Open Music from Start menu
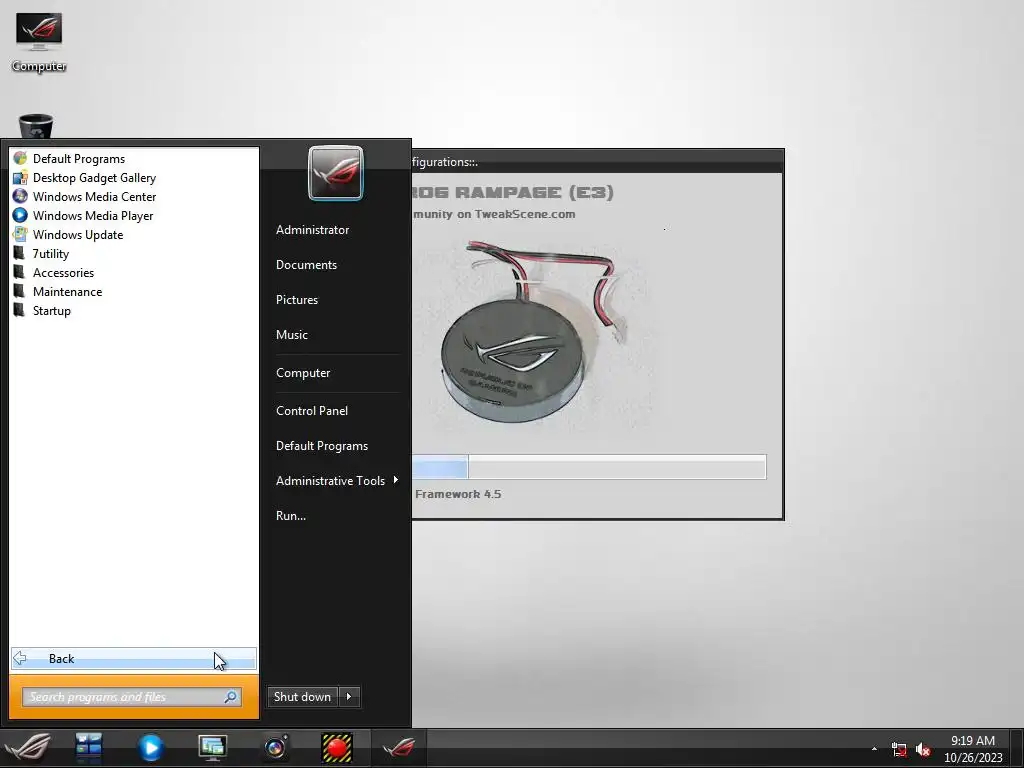The image size is (1024, 768). [x=291, y=334]
